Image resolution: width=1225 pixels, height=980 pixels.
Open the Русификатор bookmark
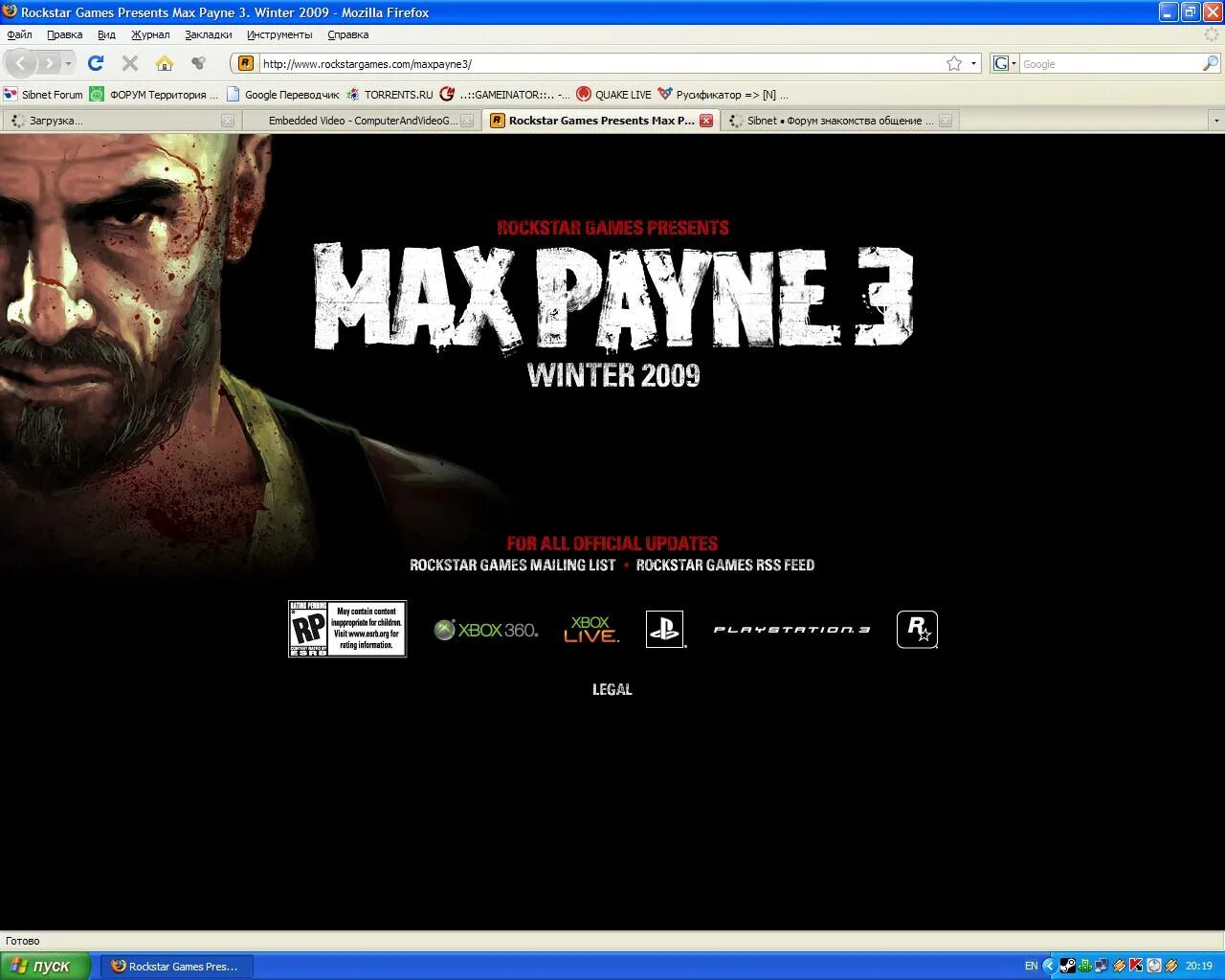[x=724, y=94]
